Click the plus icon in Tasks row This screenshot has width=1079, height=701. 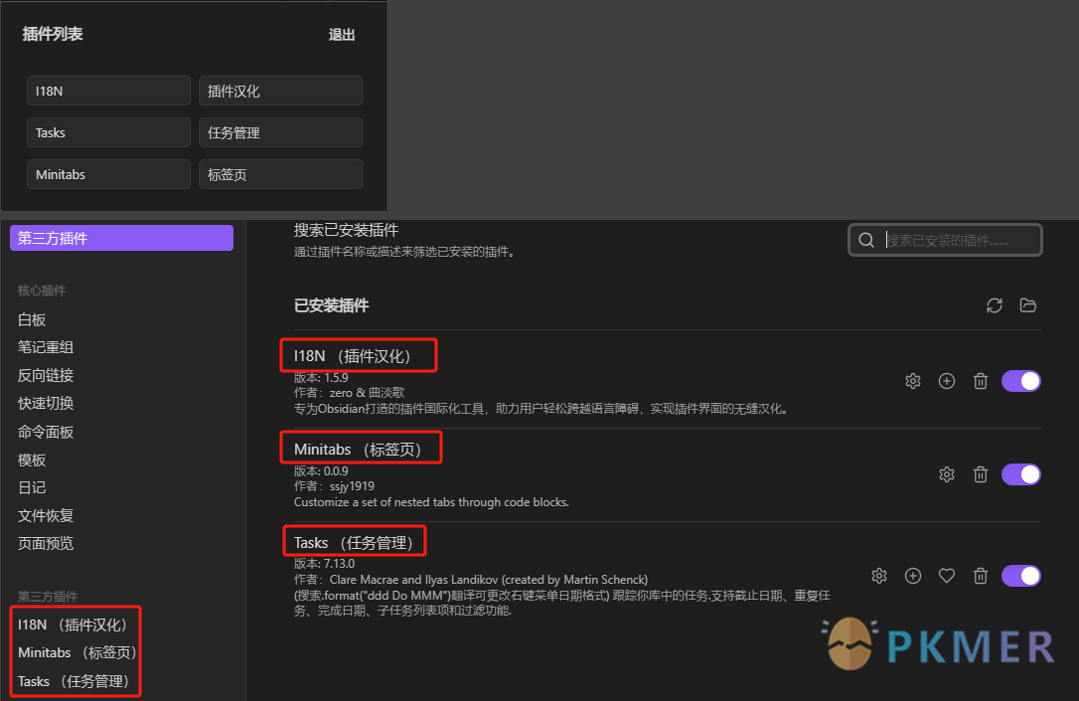point(912,575)
